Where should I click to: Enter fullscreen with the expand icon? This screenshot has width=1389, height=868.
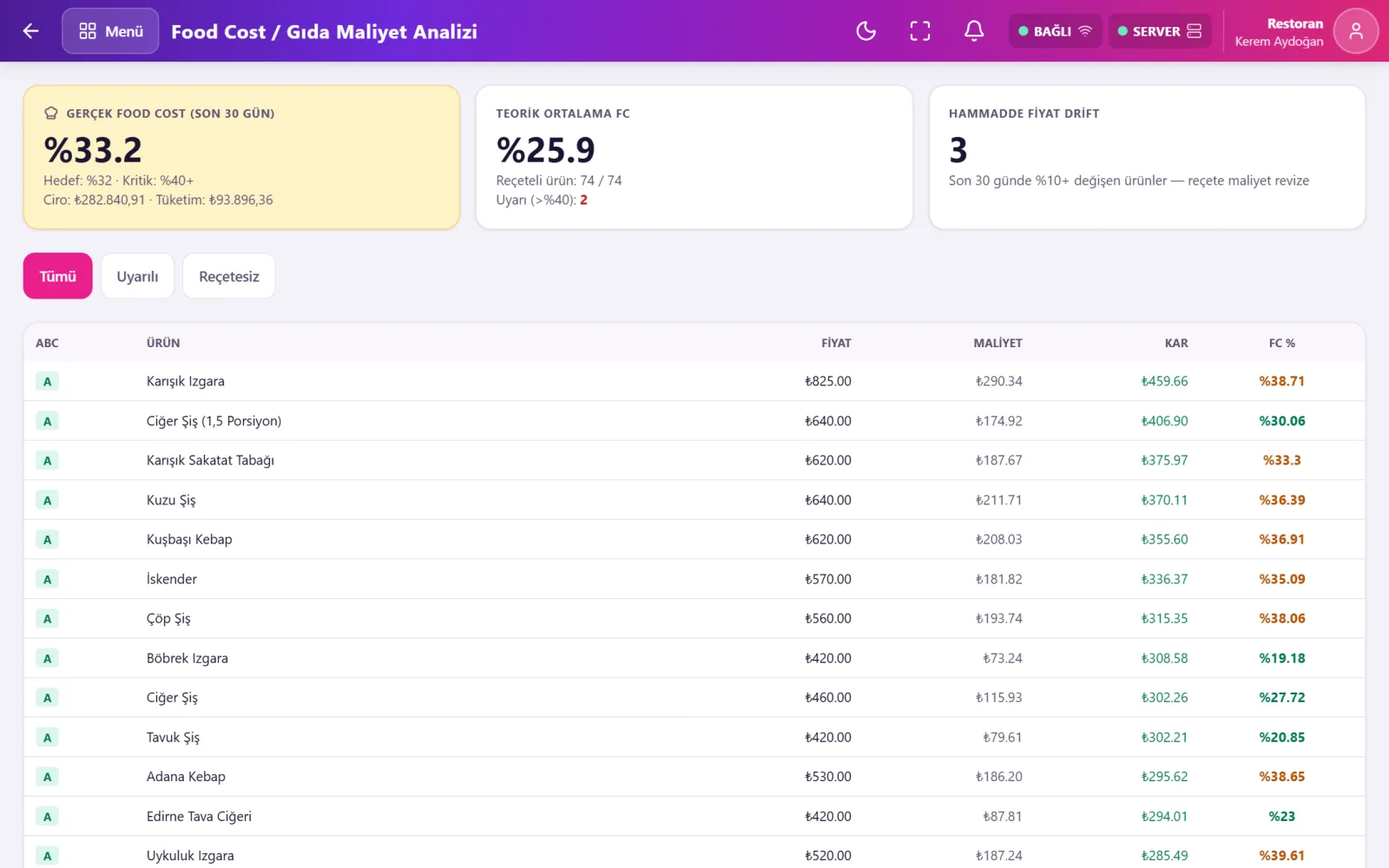pos(920,31)
